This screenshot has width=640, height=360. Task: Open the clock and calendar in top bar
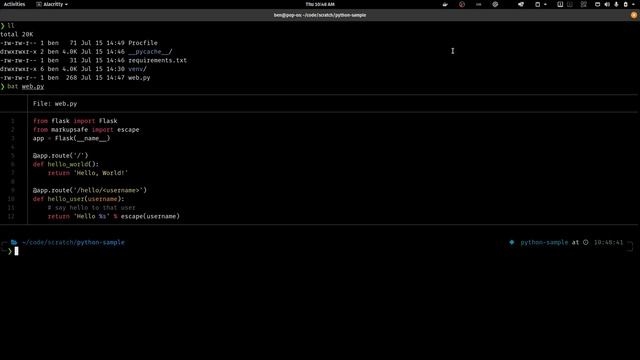pos(320,4)
